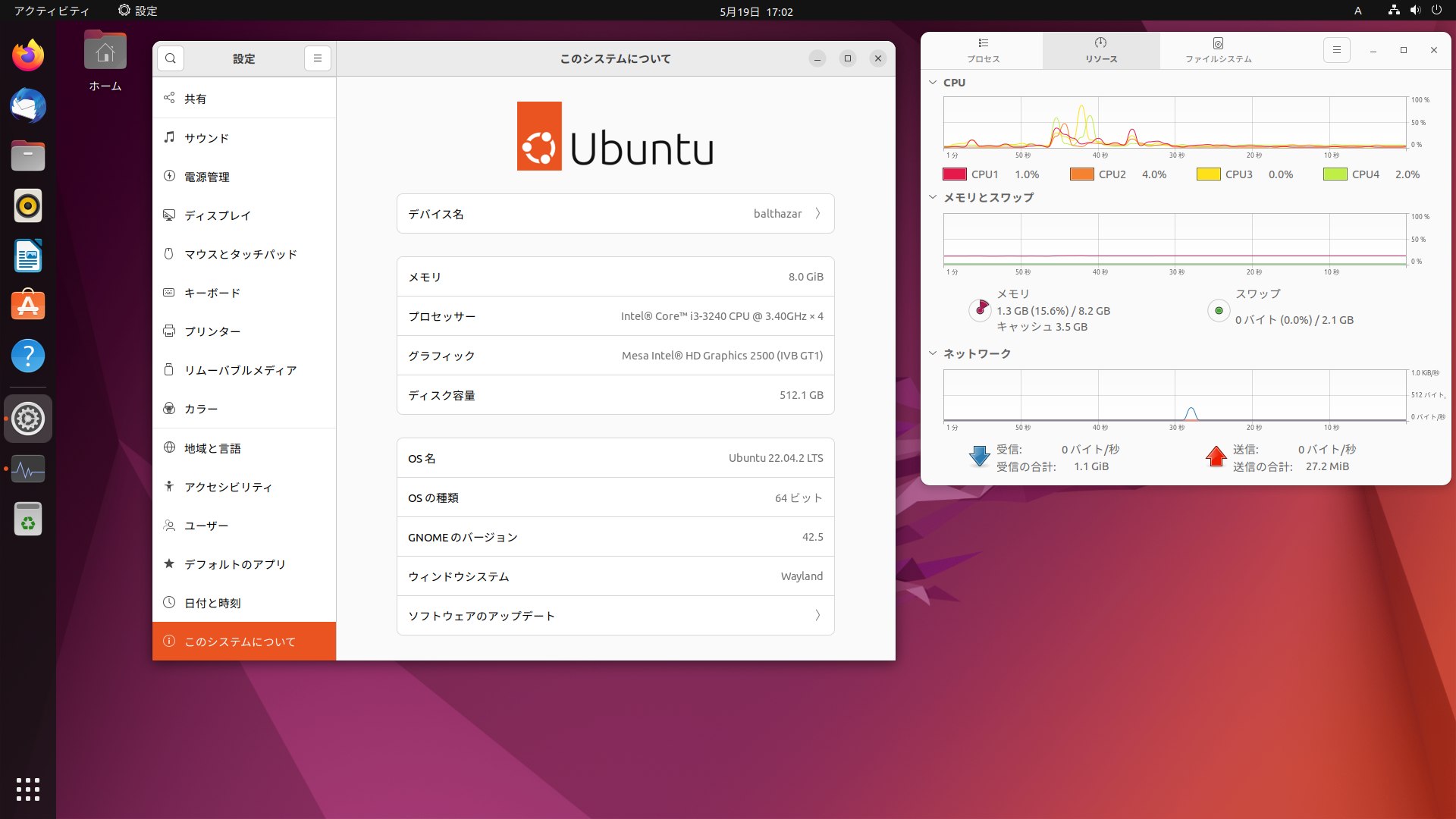The height and width of the screenshot is (819, 1456).
Task: Open the clock and calendar menu
Action: tap(756, 11)
